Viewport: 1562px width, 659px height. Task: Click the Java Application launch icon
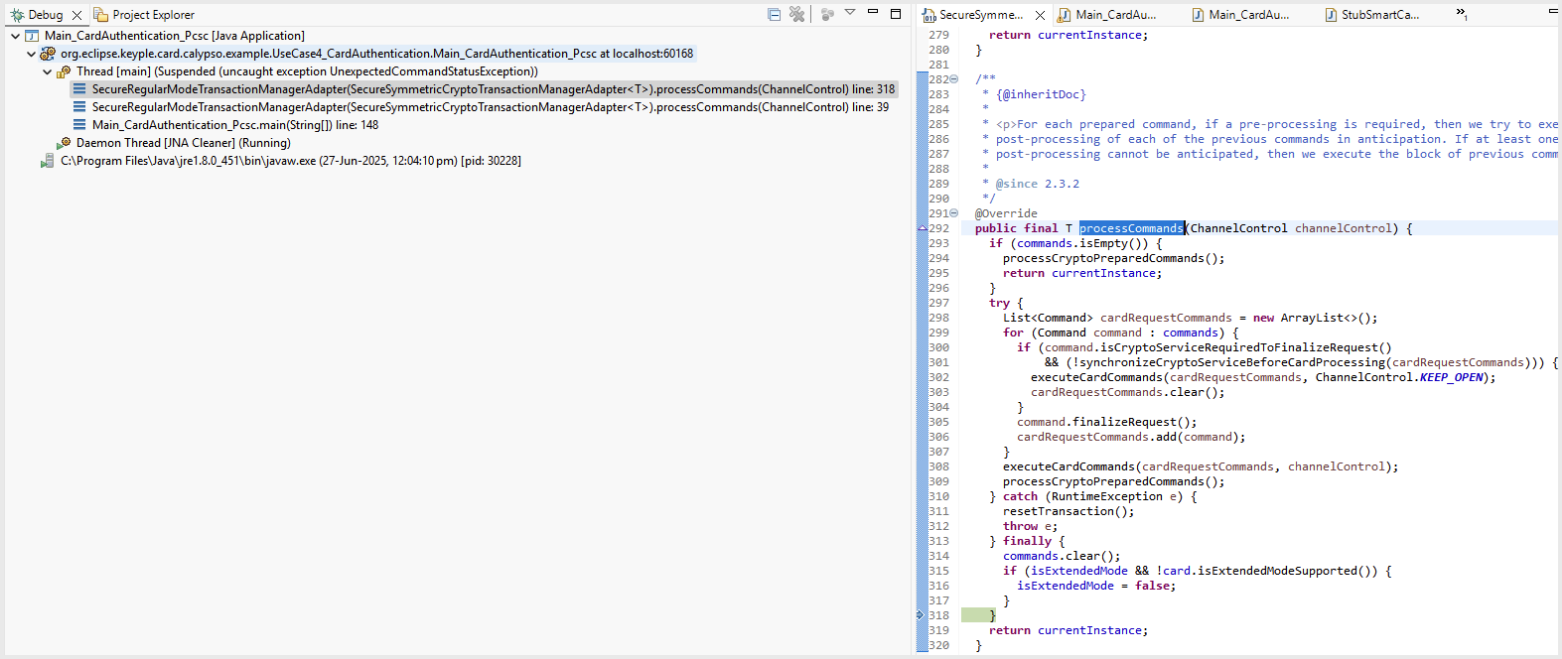click(32, 36)
